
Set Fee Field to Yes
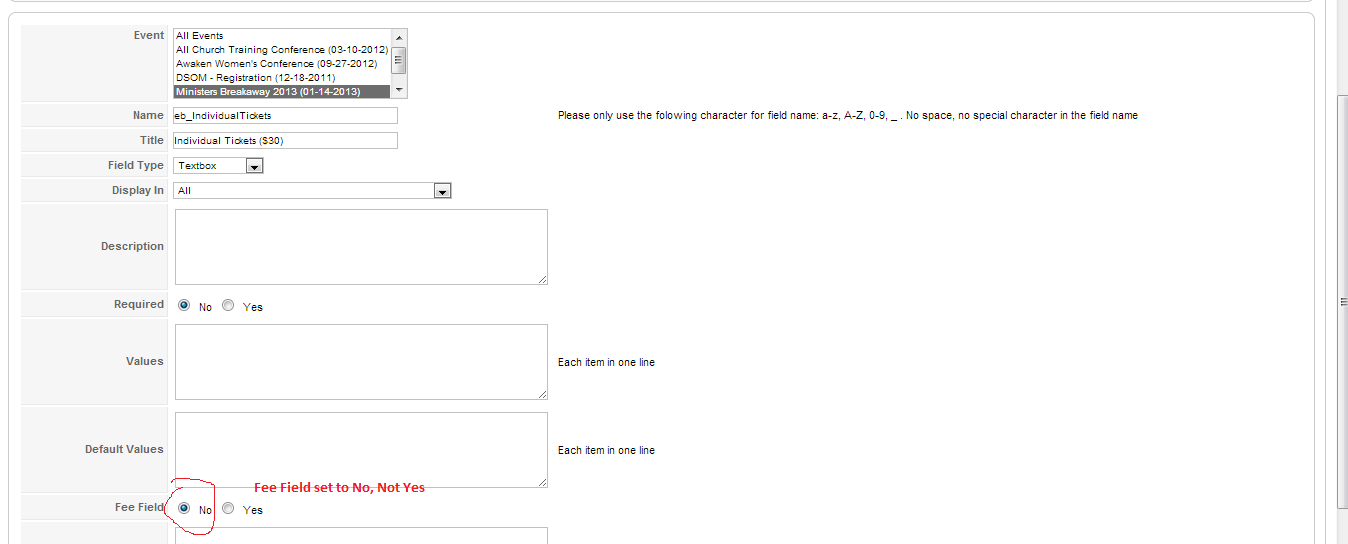tap(228, 509)
